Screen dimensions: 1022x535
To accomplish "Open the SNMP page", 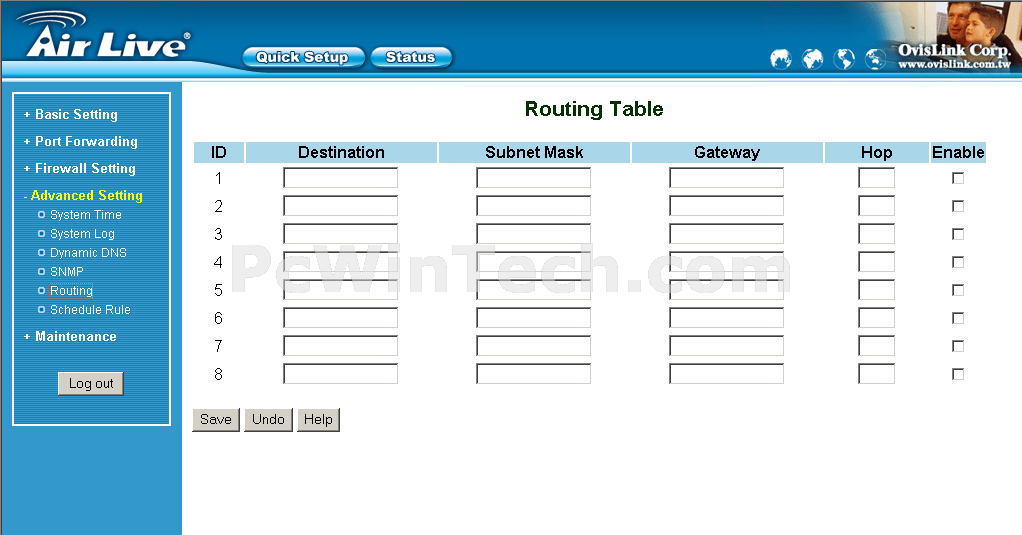I will point(66,271).
